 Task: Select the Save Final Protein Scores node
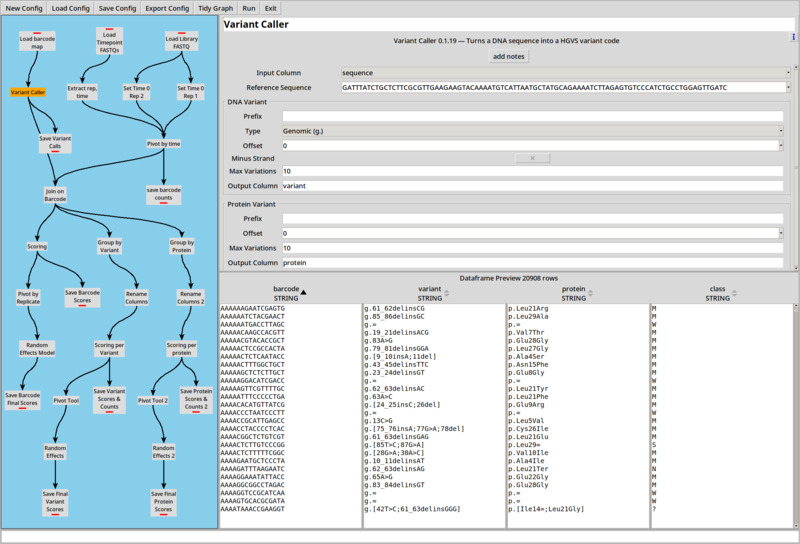(163, 502)
